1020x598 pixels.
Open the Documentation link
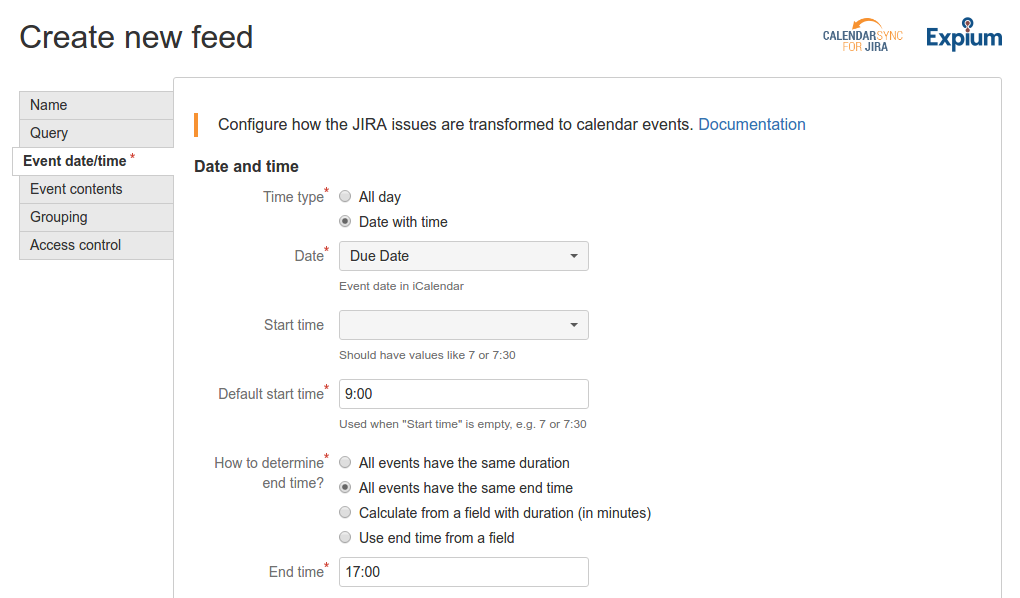click(x=751, y=125)
